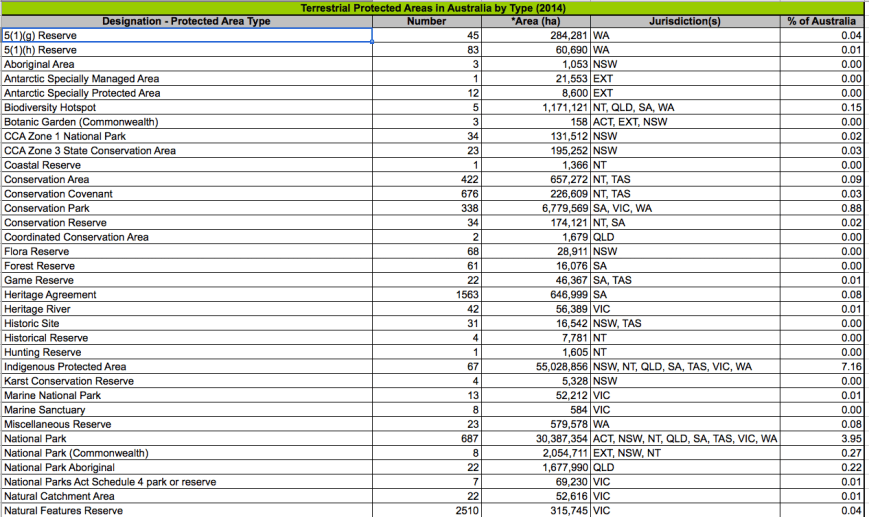Click the 'Biodiversity Hotspot' designation cell
Image resolution: width=869 pixels, height=517 pixels.
[186, 107]
